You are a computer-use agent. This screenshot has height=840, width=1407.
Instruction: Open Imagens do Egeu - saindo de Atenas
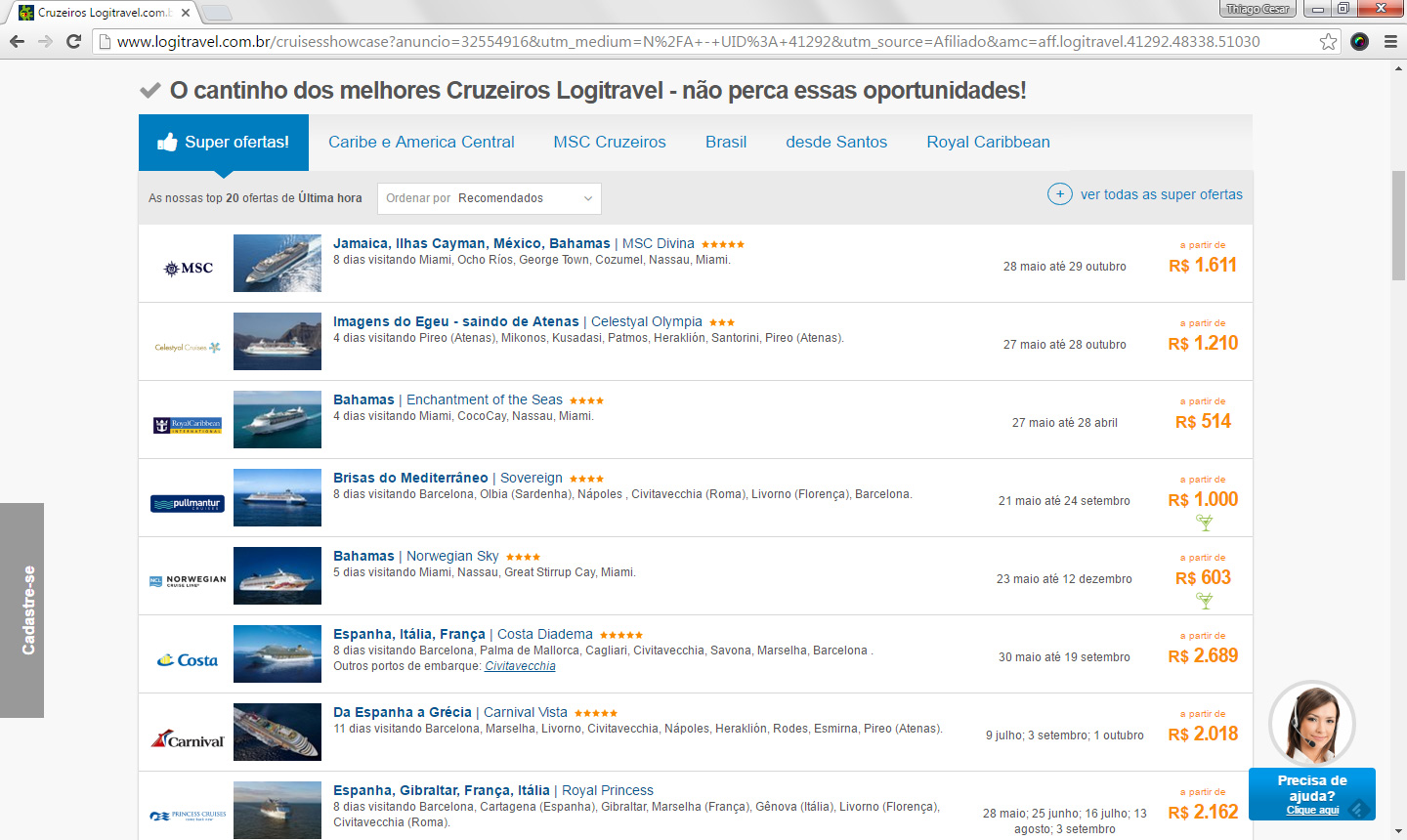pyautogui.click(x=456, y=321)
